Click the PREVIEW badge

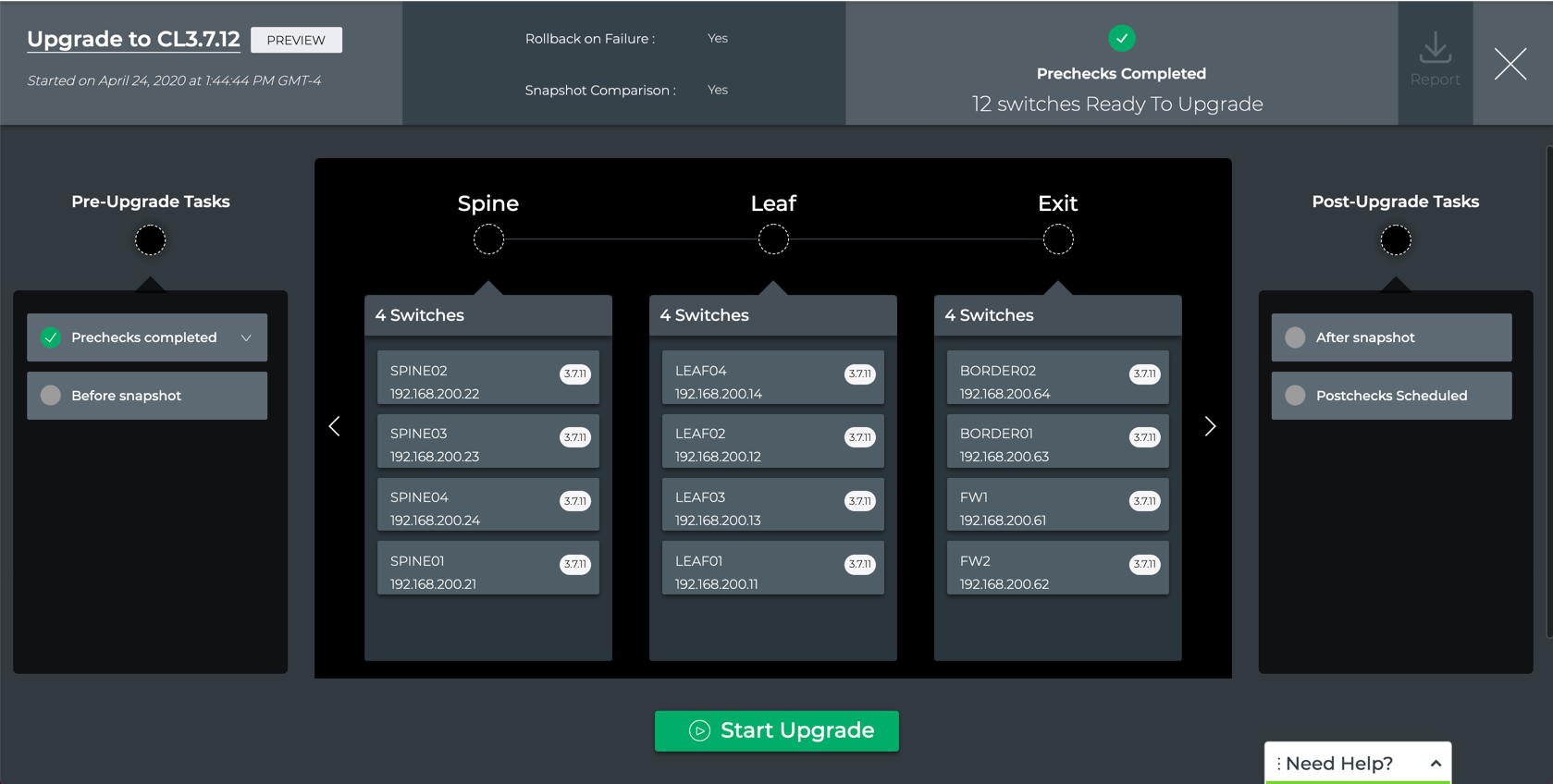pyautogui.click(x=296, y=40)
